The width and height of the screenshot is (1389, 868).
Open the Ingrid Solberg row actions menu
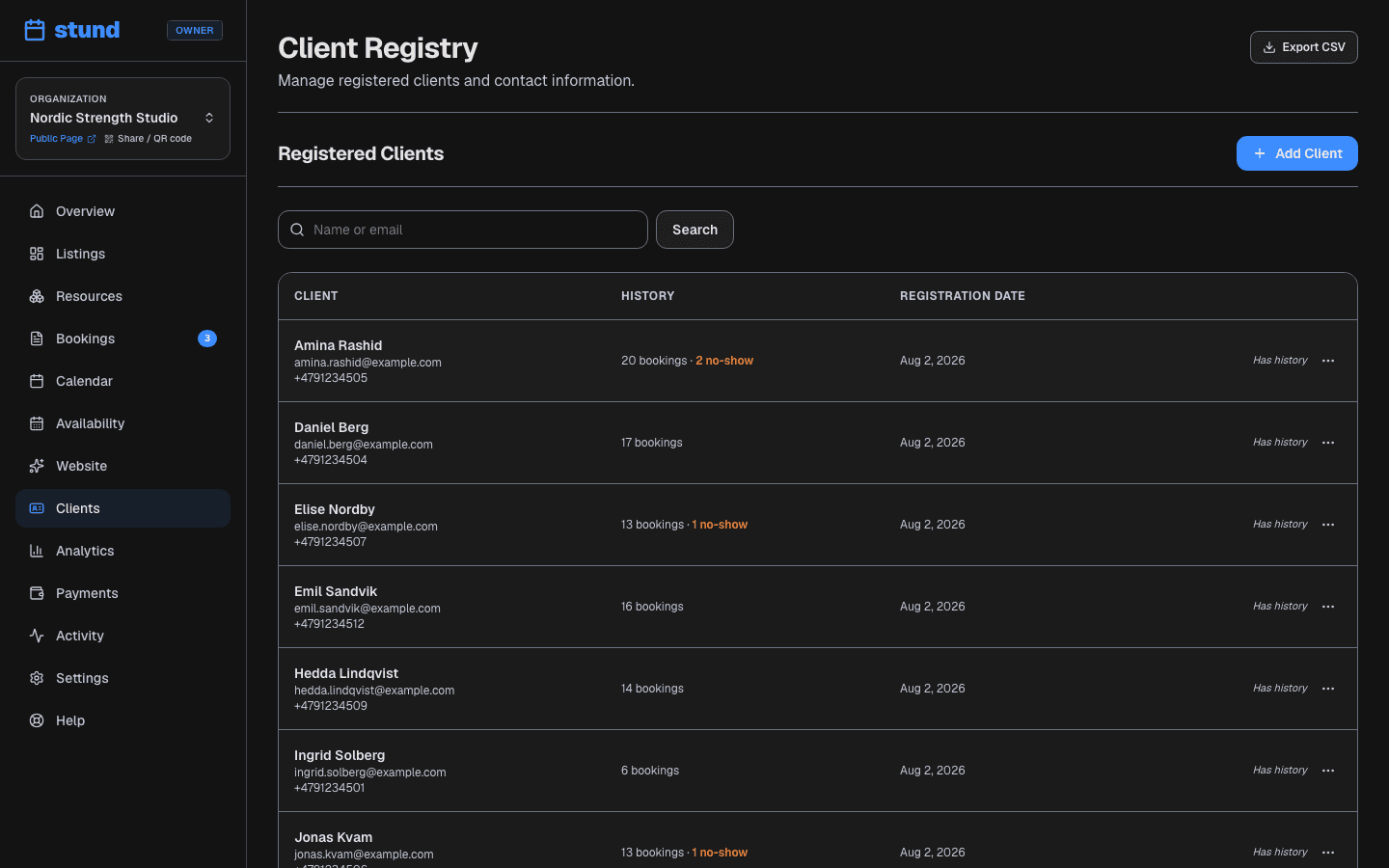tap(1328, 771)
